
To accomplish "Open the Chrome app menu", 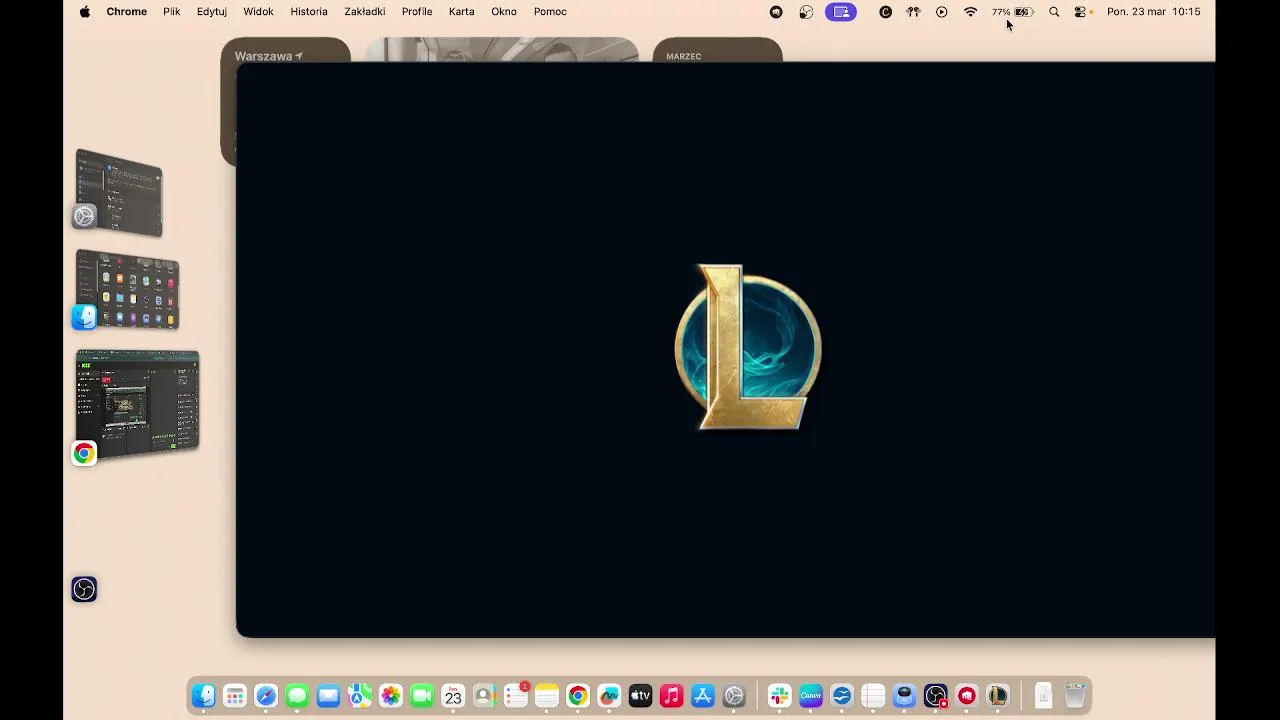I will [127, 12].
